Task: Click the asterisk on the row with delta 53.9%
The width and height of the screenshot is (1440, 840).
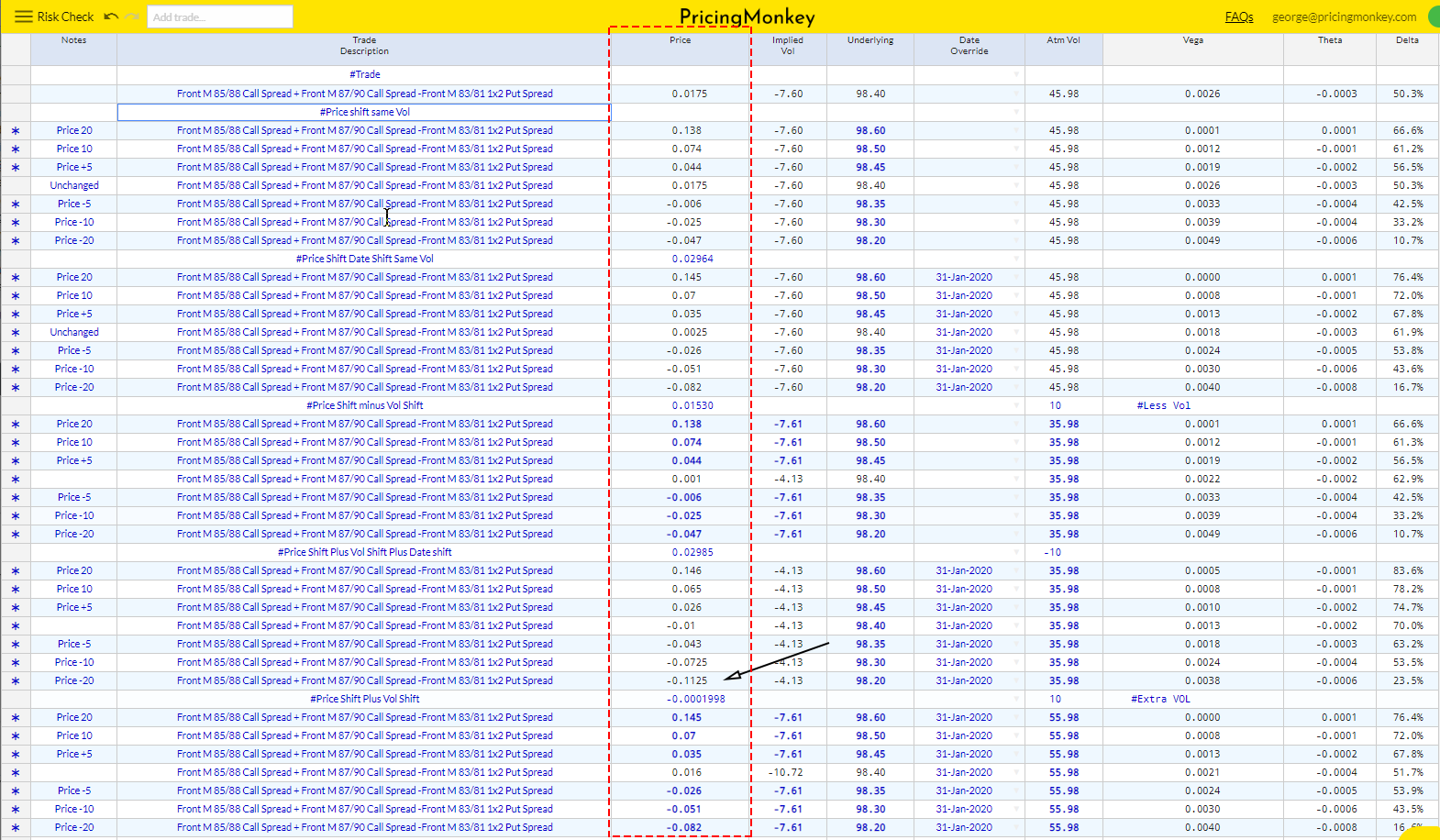Action: [x=16, y=790]
